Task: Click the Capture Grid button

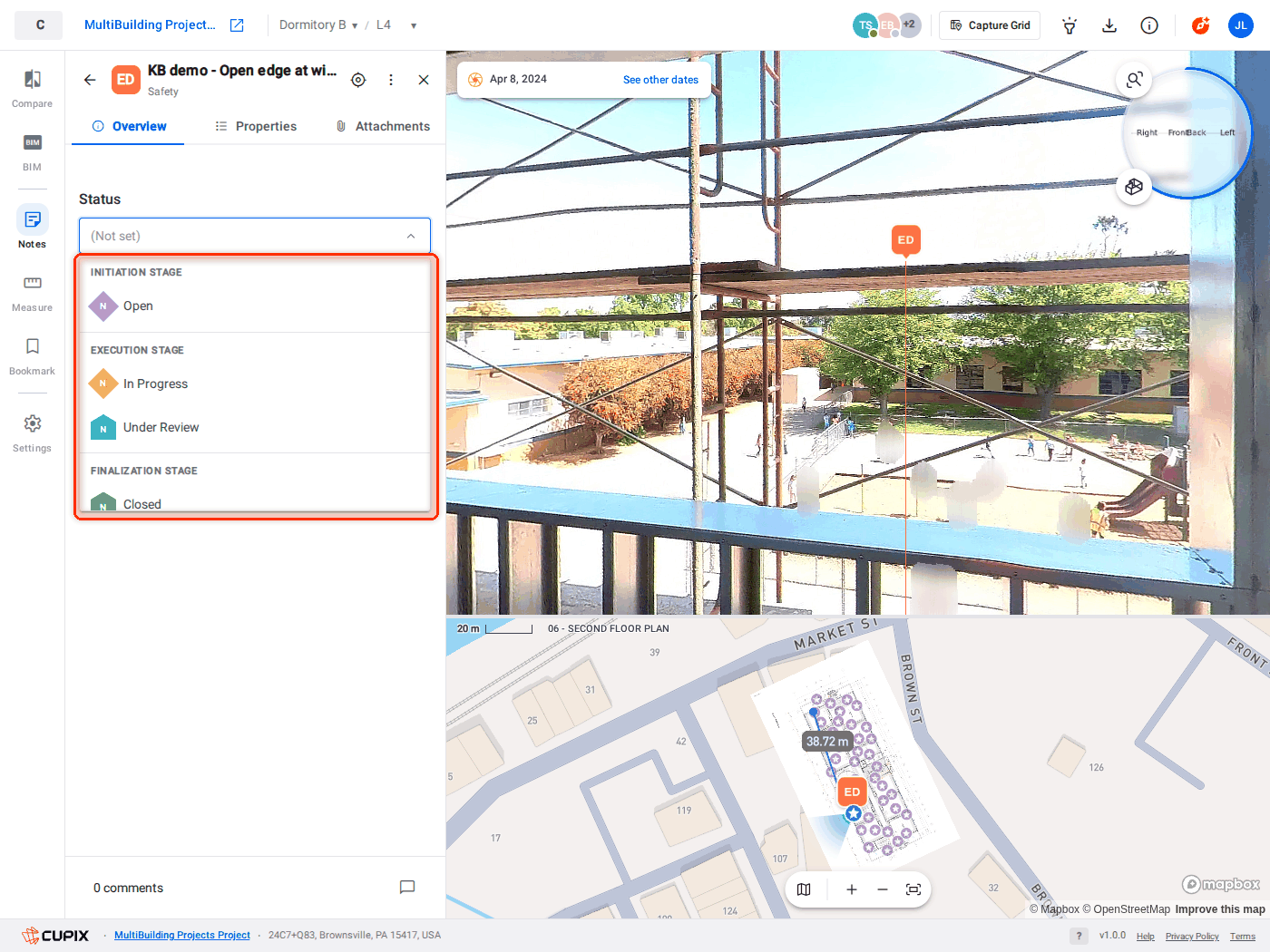Action: [x=990, y=25]
